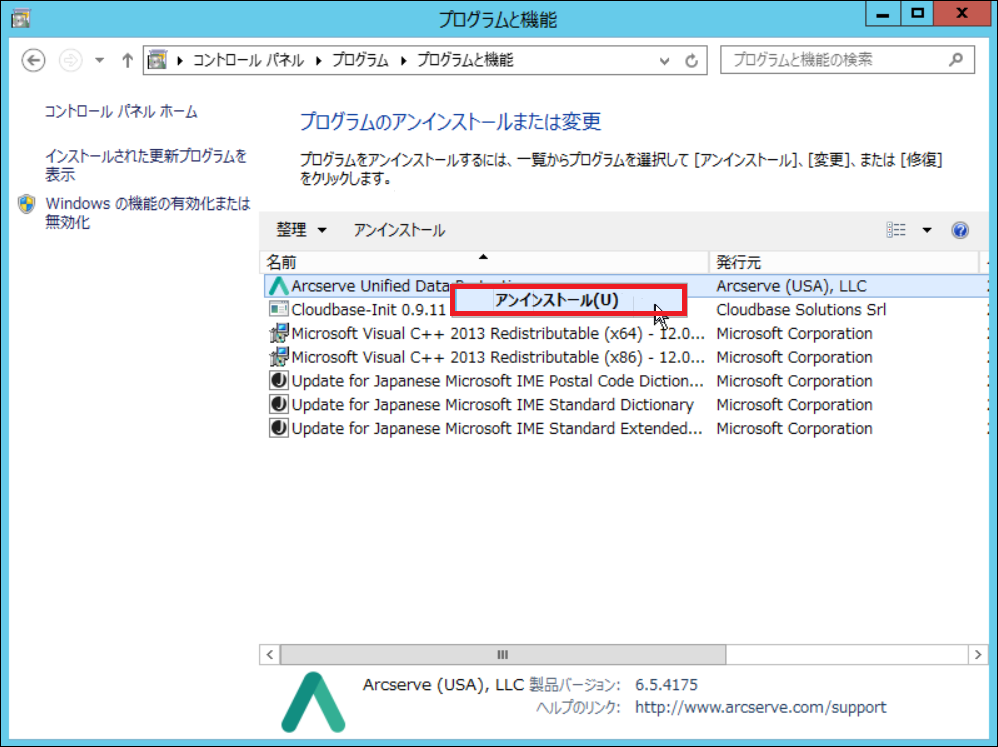Focus the プログラムと機能の検索 search box
The height and width of the screenshot is (747, 998).
tap(847, 60)
